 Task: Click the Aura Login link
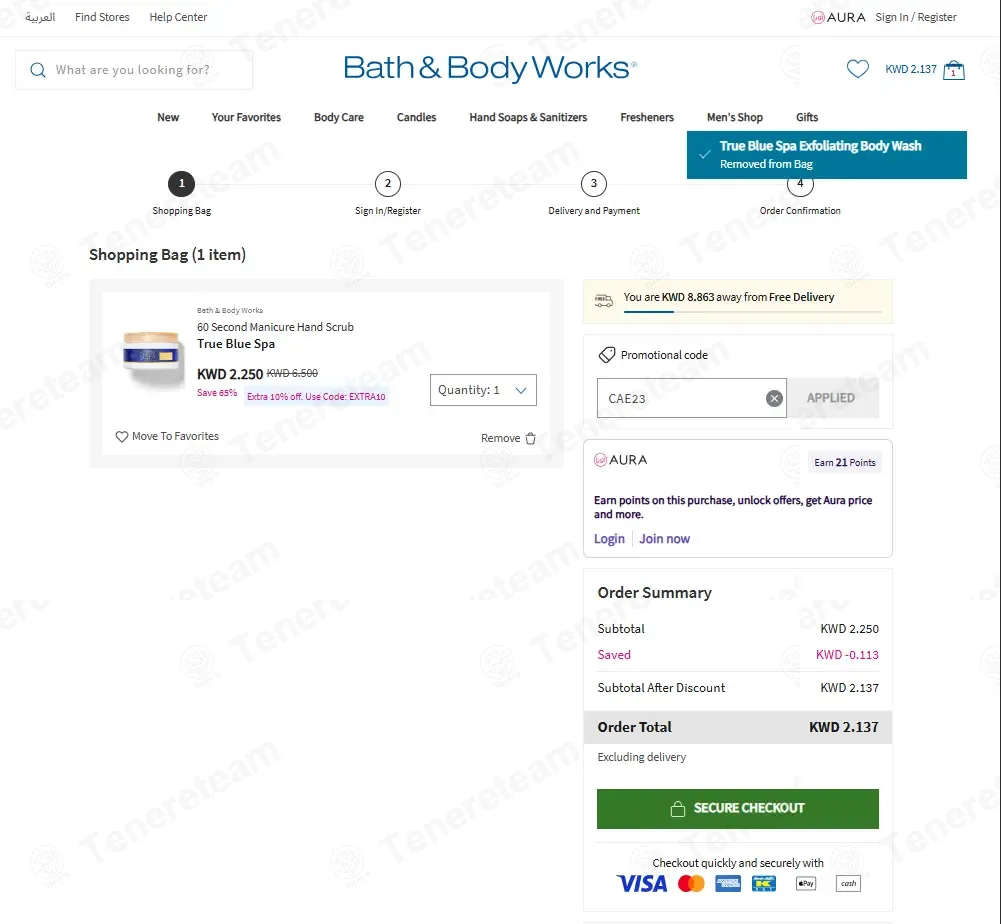(x=609, y=539)
